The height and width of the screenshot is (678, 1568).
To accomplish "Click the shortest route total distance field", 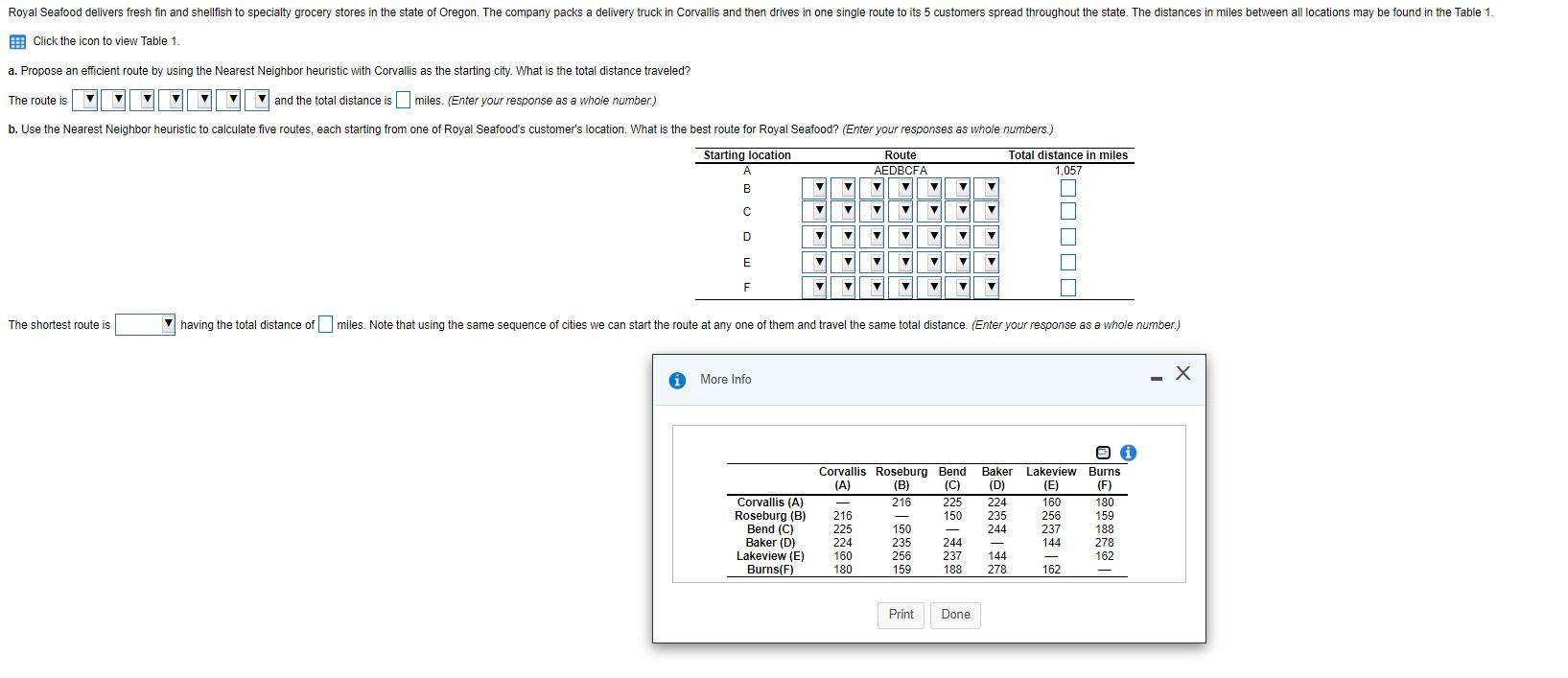I will click(x=325, y=324).
